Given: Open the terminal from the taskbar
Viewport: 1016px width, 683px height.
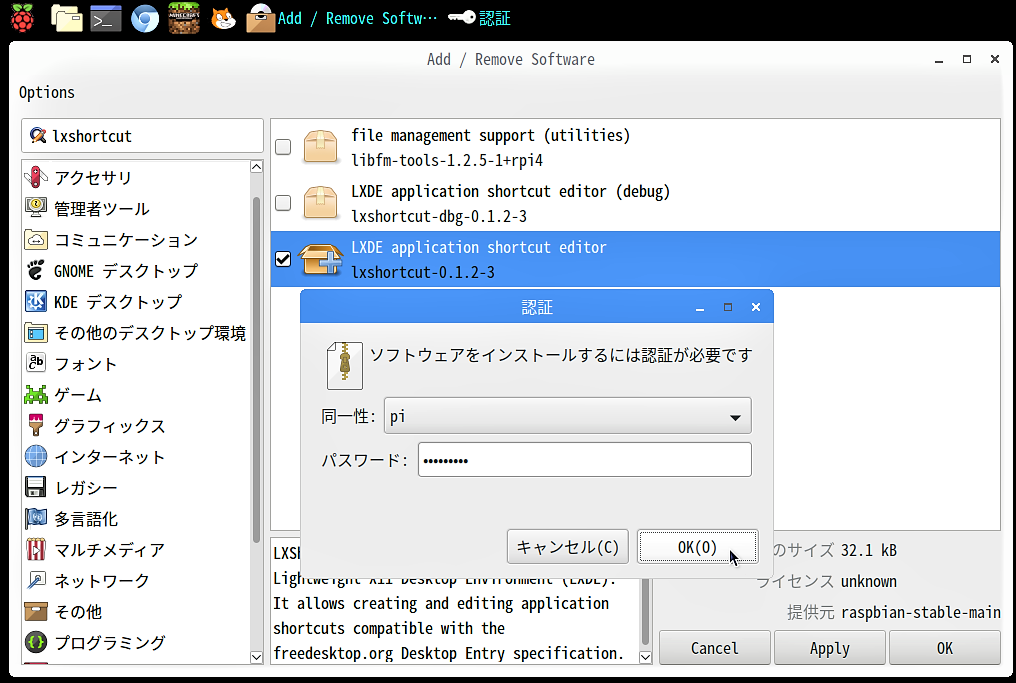Looking at the screenshot, I should pos(106,18).
